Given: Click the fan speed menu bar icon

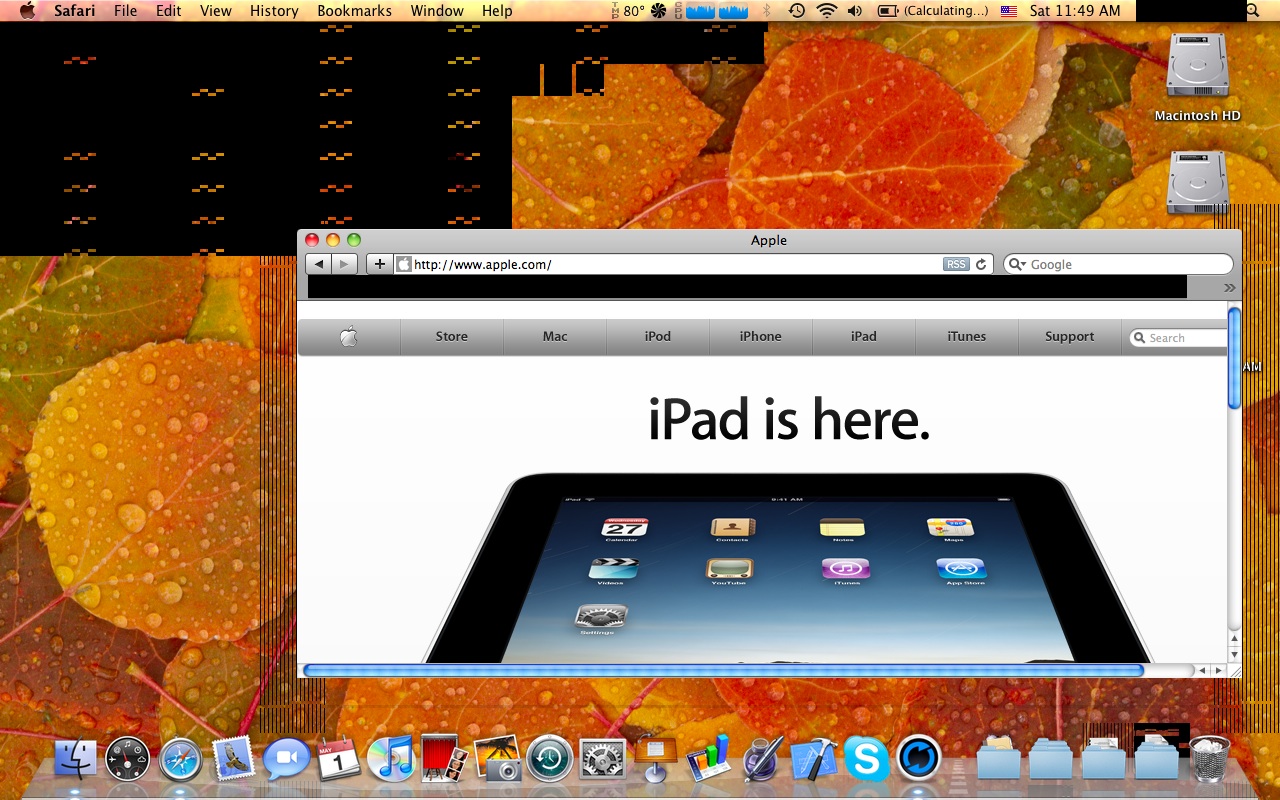Looking at the screenshot, I should [658, 11].
